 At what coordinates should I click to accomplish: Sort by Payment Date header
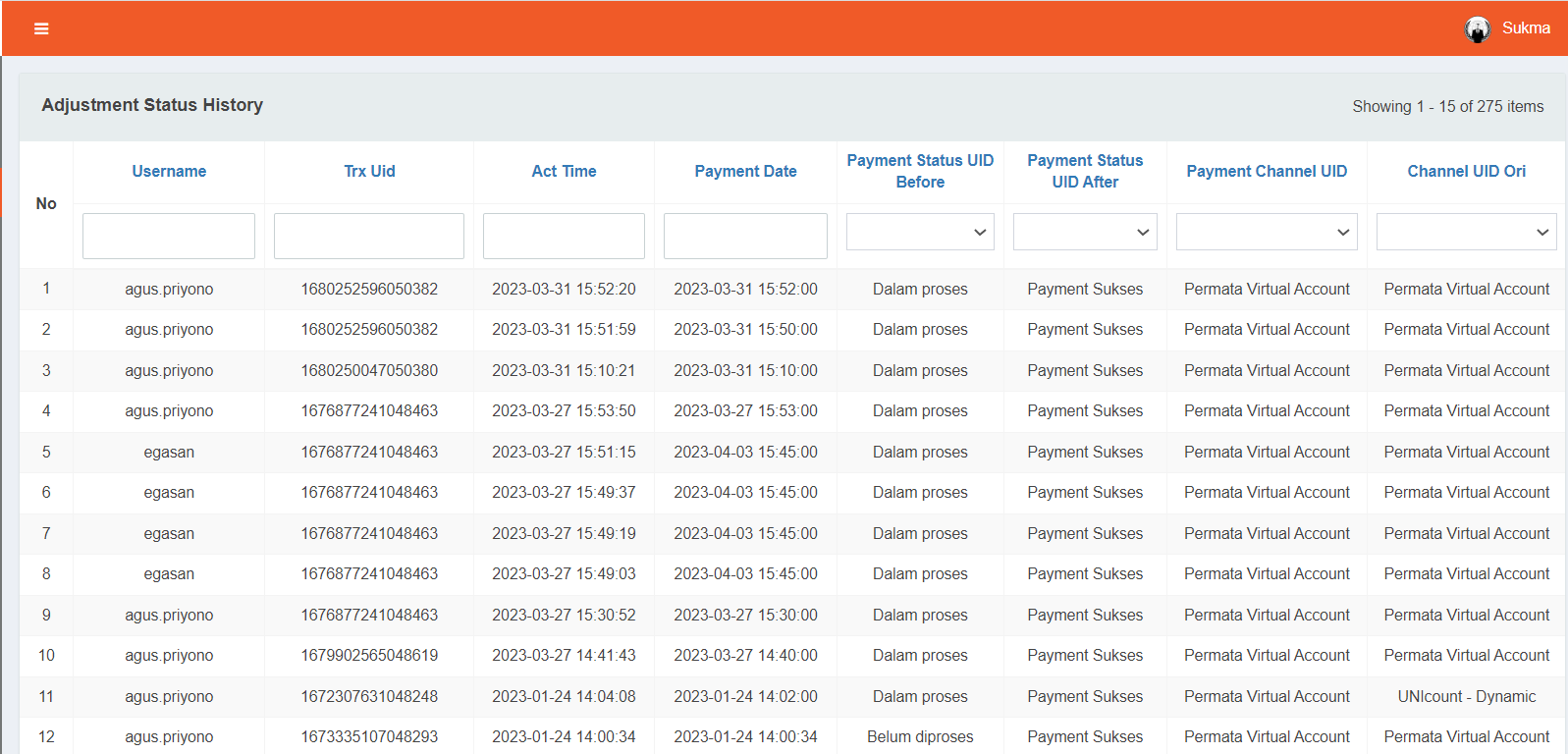tap(745, 171)
